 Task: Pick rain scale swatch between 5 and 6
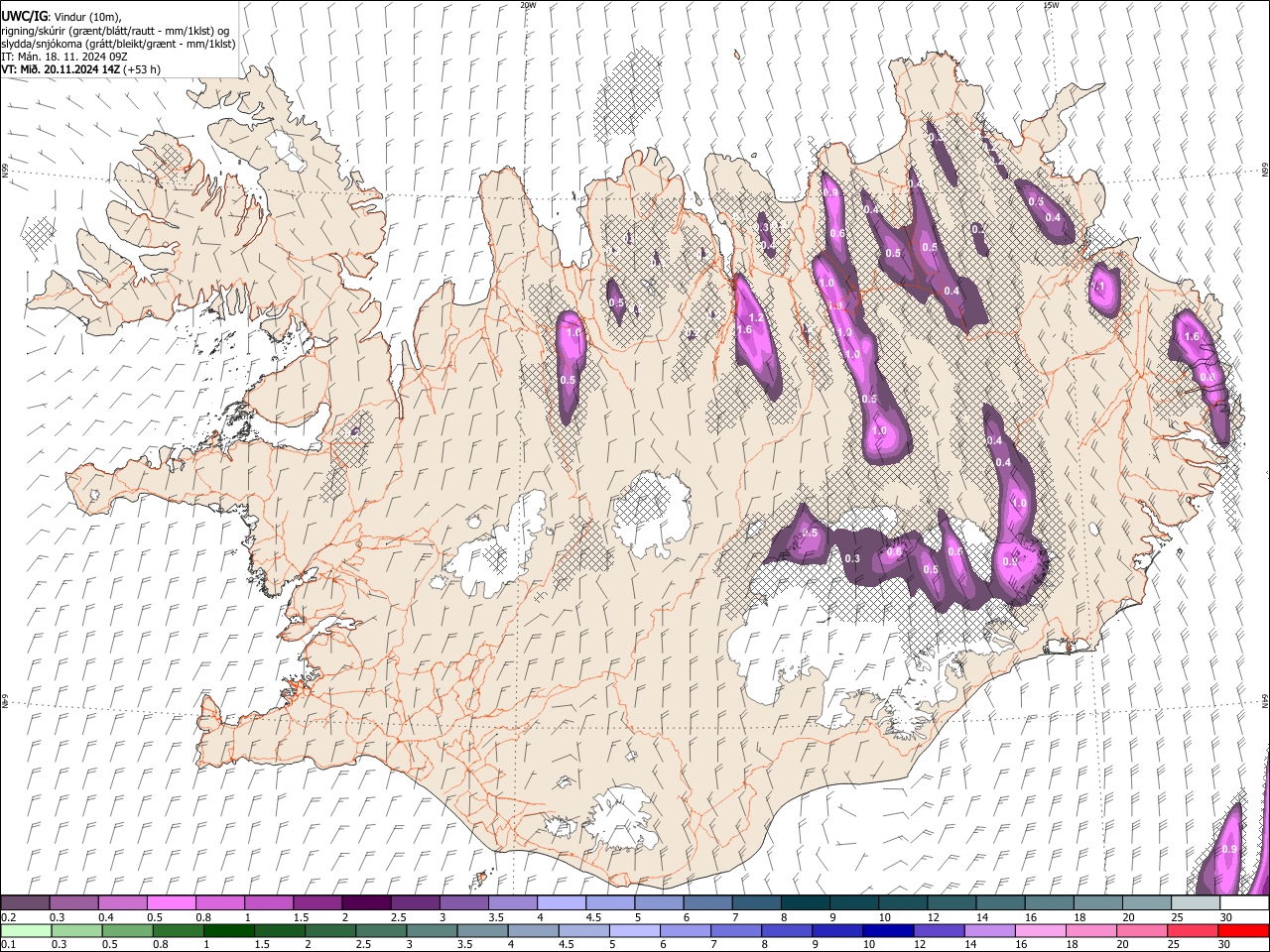pyautogui.click(x=634, y=930)
